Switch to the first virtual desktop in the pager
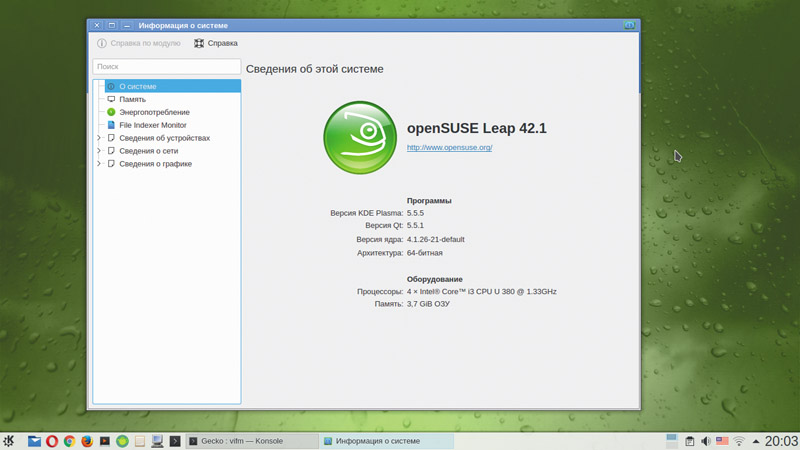This screenshot has height=450, width=800. click(671, 437)
